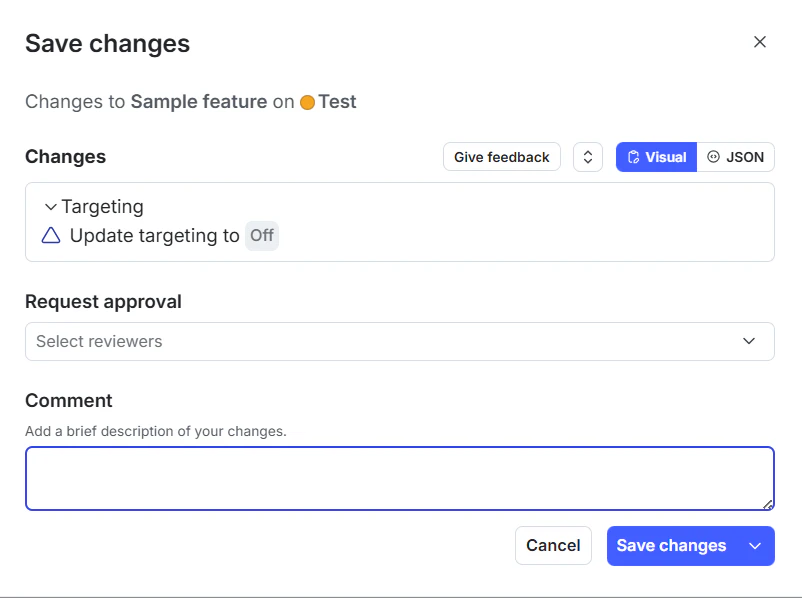Close the Save changes dialog
802x598 pixels.
760,42
